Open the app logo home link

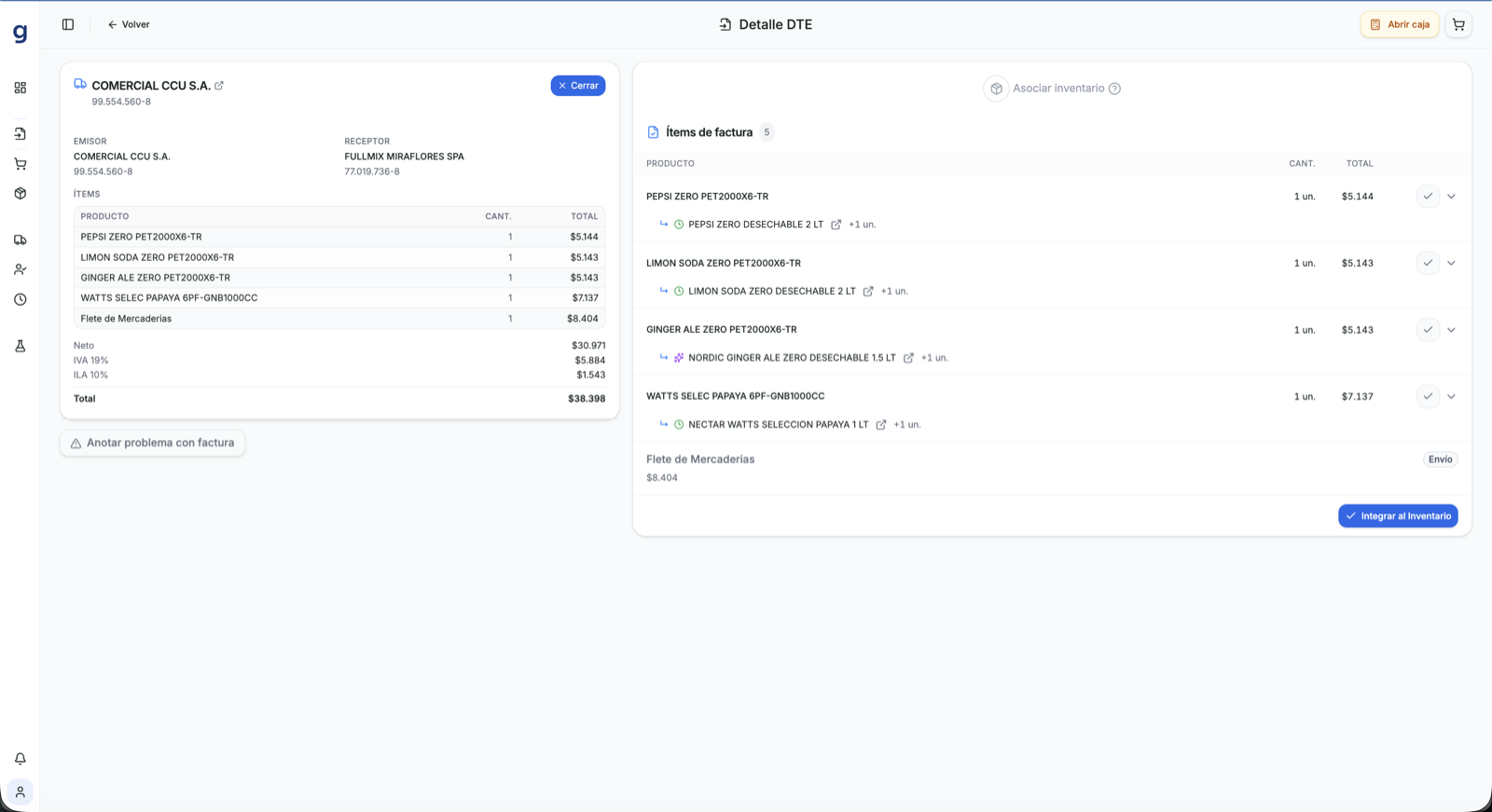click(20, 34)
